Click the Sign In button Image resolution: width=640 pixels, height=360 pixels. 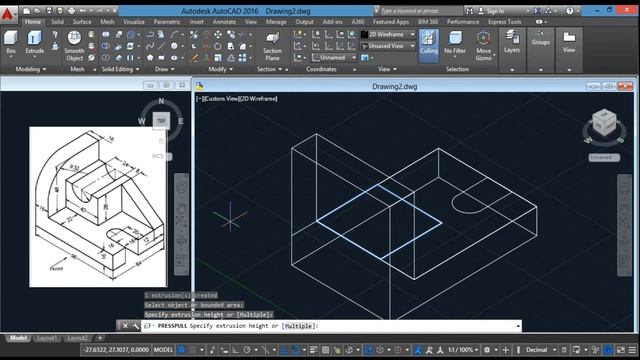click(491, 11)
